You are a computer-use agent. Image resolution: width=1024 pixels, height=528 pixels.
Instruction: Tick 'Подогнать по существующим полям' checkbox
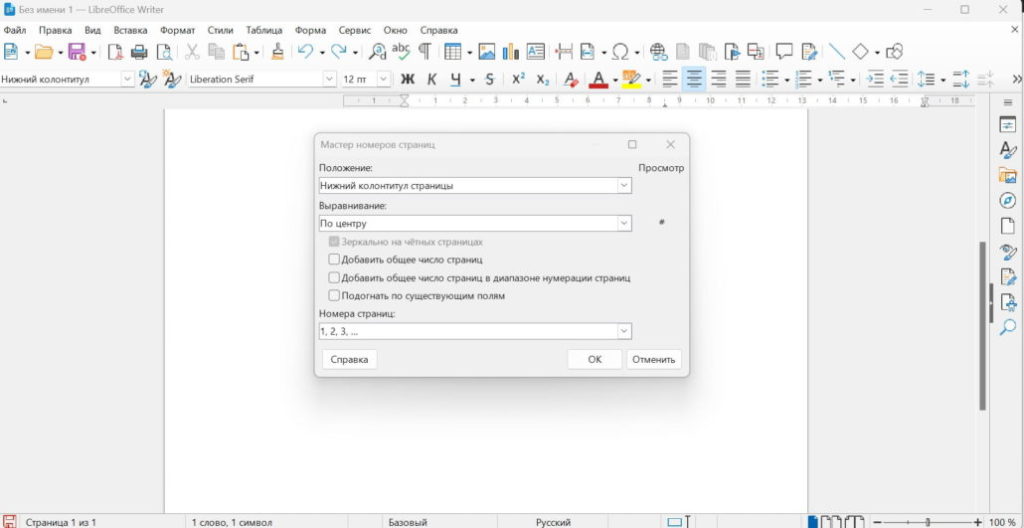[334, 296]
